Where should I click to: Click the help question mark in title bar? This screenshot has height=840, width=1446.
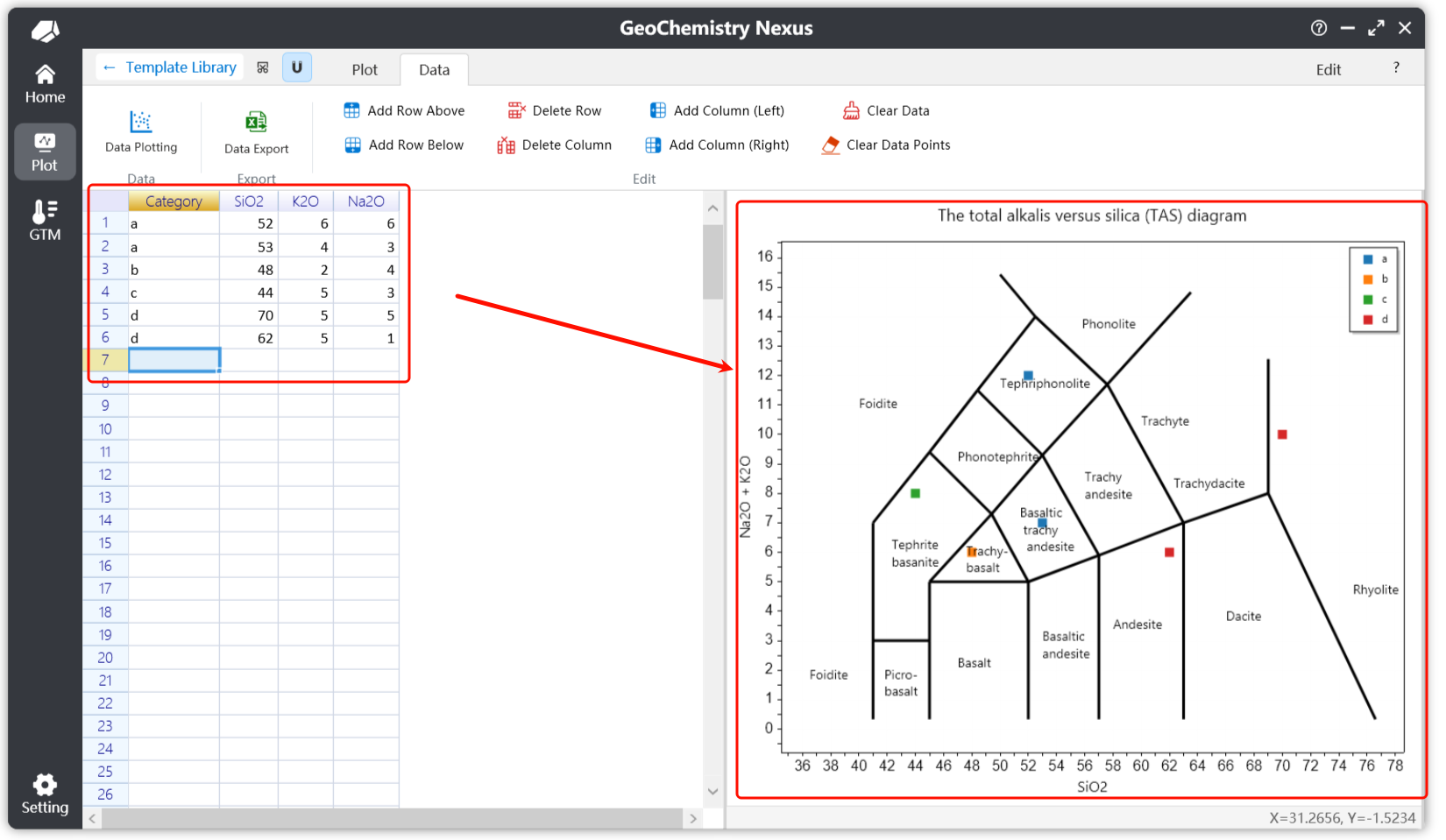(x=1318, y=28)
